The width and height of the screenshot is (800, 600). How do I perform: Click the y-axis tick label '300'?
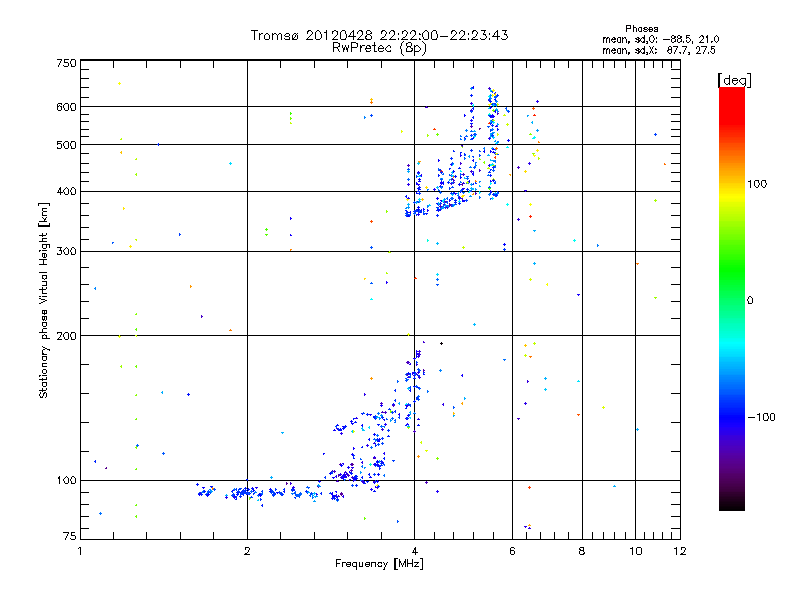[x=66, y=252]
